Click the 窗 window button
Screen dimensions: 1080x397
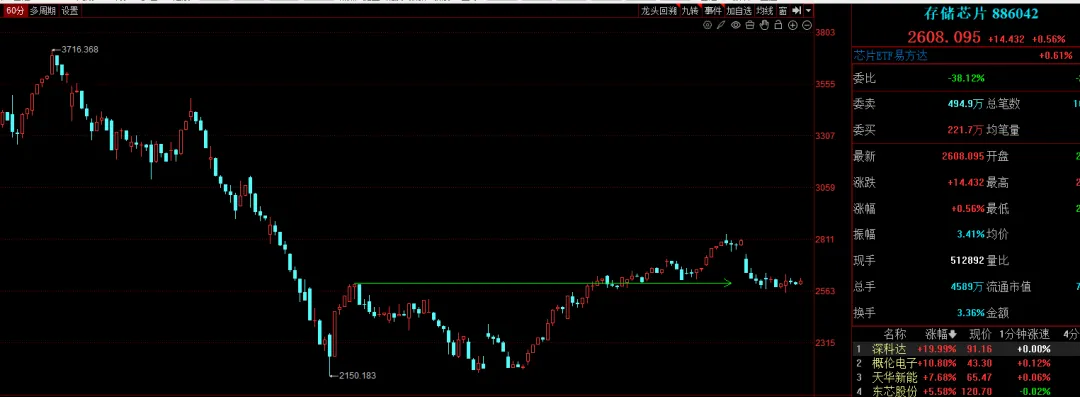click(783, 10)
